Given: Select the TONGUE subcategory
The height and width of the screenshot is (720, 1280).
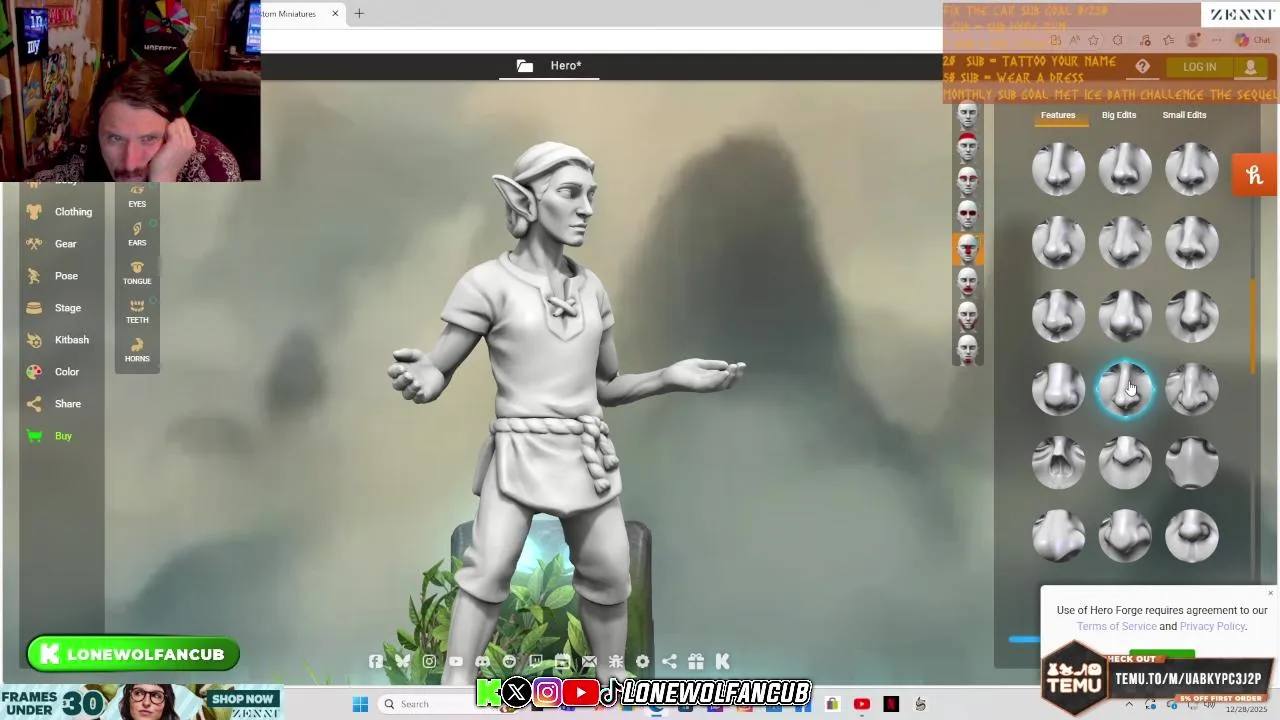Looking at the screenshot, I should [x=137, y=273].
